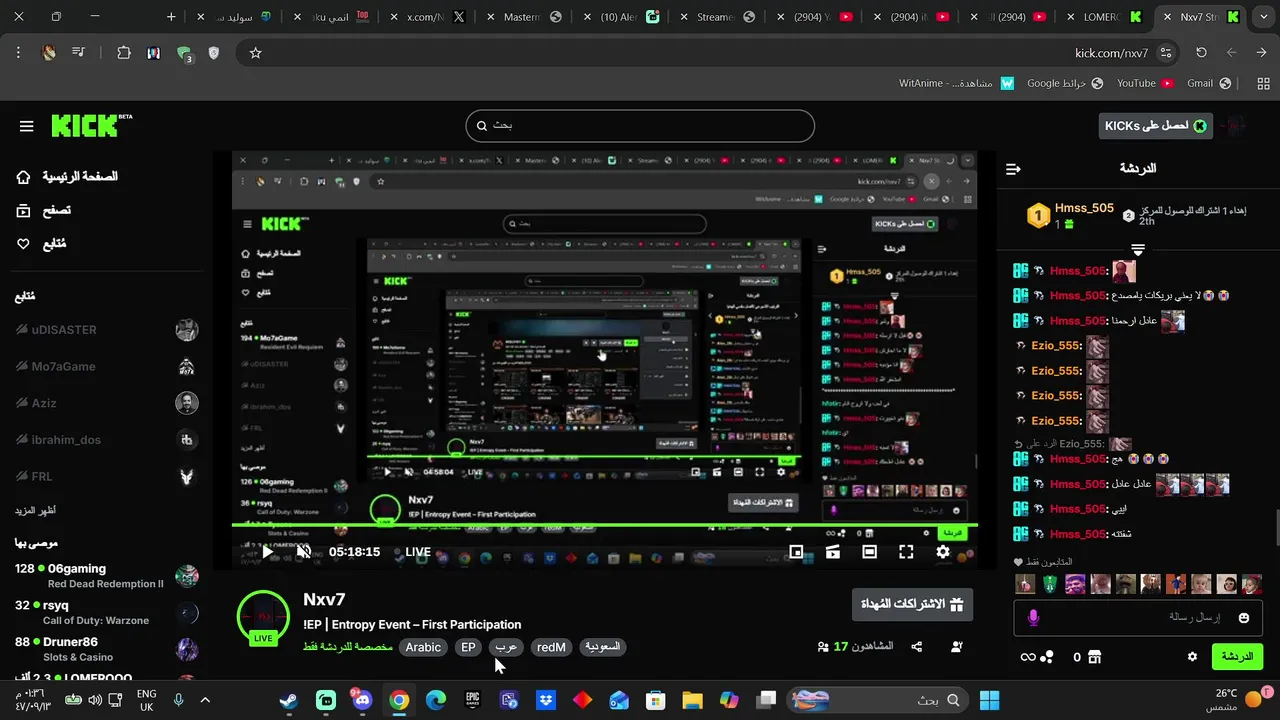This screenshot has width=1280, height=720.
Task: Open the Chrome three-dot menu
Action: pos(18,53)
